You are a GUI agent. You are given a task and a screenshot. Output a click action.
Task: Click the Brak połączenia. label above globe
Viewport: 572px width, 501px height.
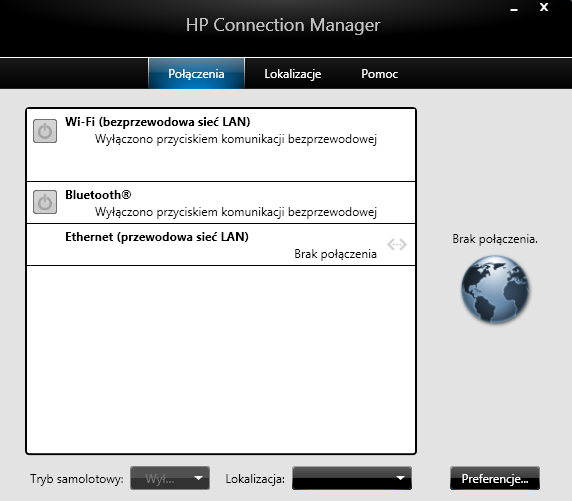click(x=495, y=239)
